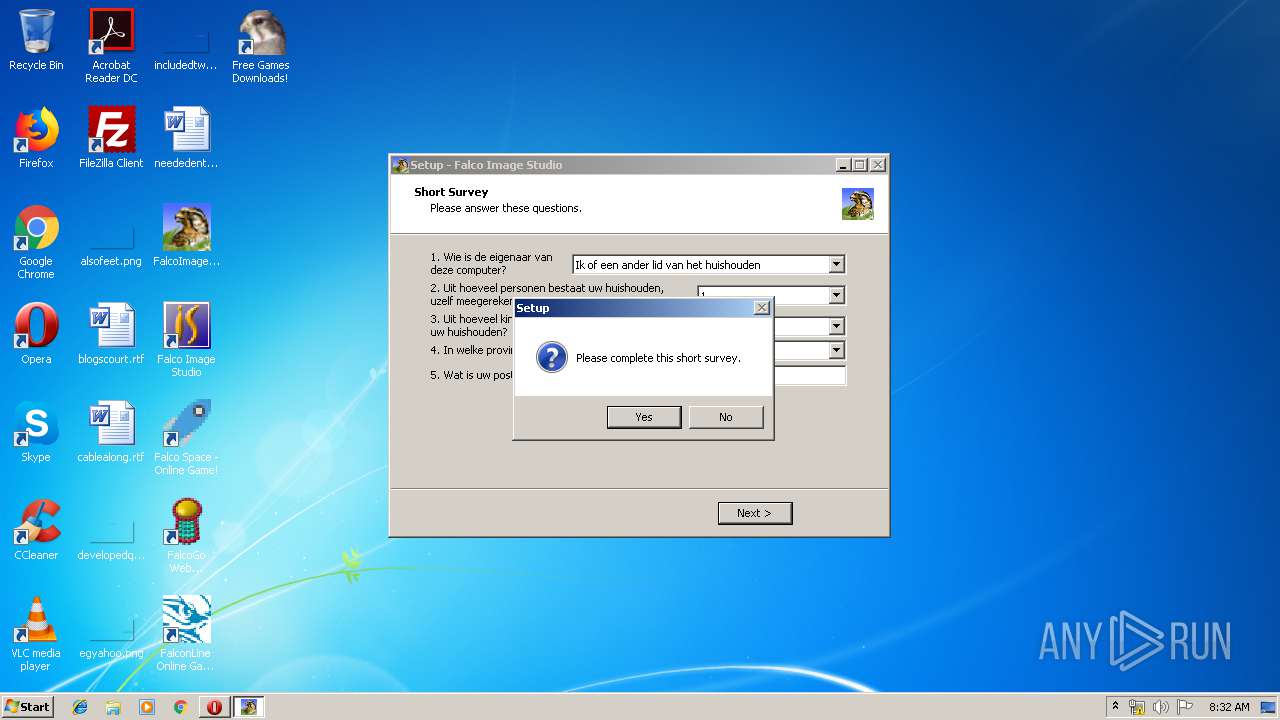Close the Setup message dialog
The height and width of the screenshot is (720, 1280).
click(x=761, y=308)
